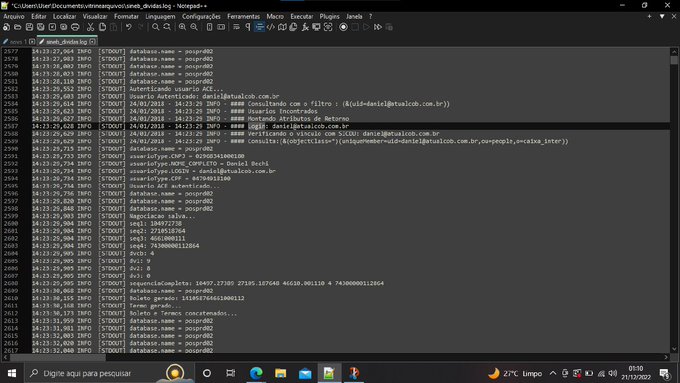
Task: Redo the last undone action
Action: click(140, 27)
